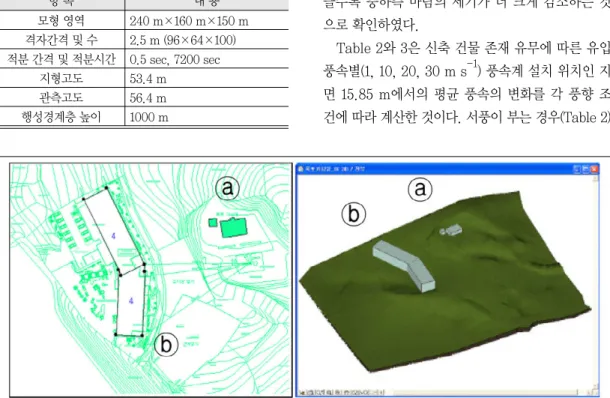Close the 3D terrain viewer window
The image size is (610, 398).
(x=594, y=169)
